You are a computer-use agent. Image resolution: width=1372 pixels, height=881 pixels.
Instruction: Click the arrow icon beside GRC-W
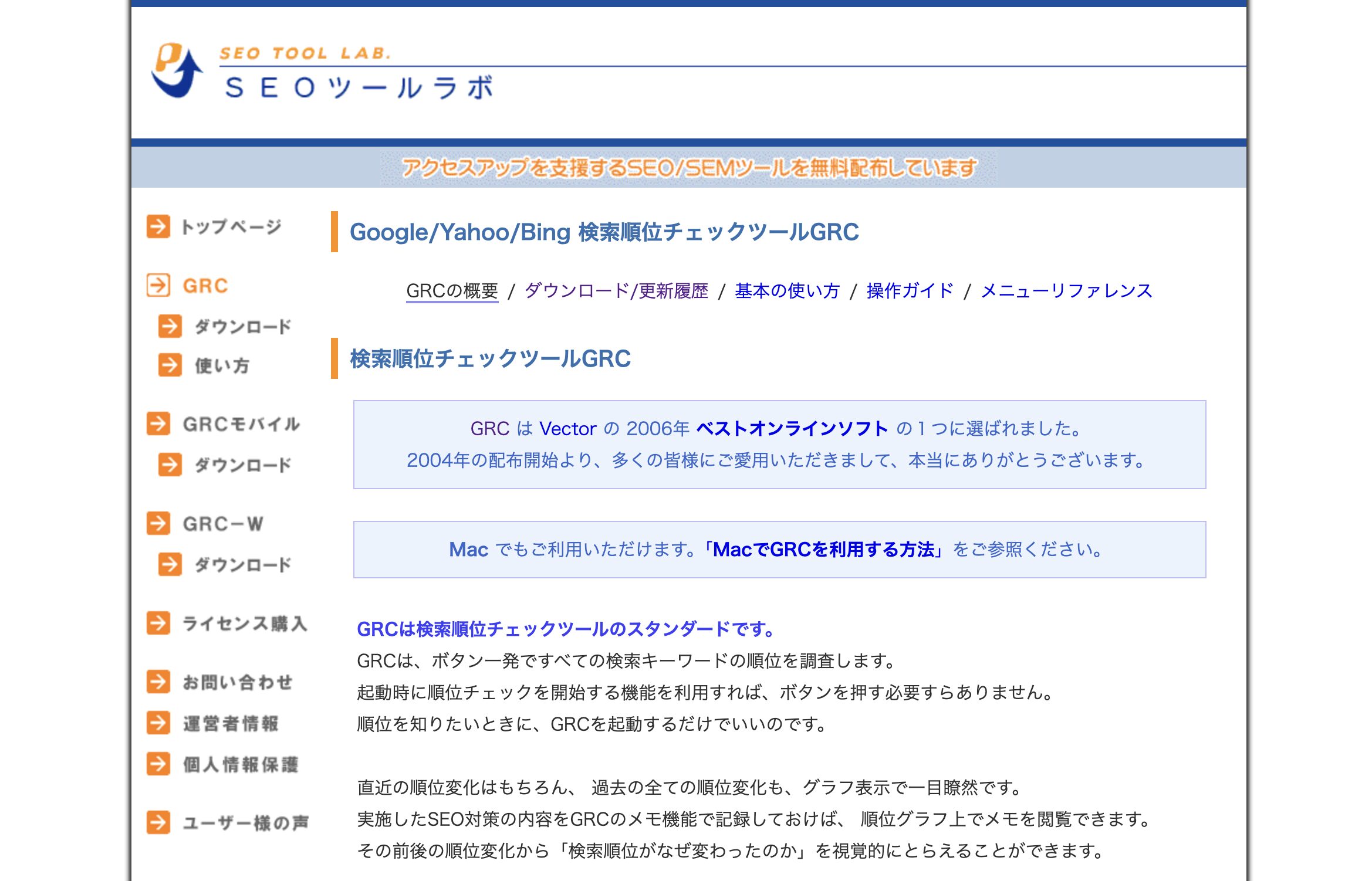[x=158, y=523]
